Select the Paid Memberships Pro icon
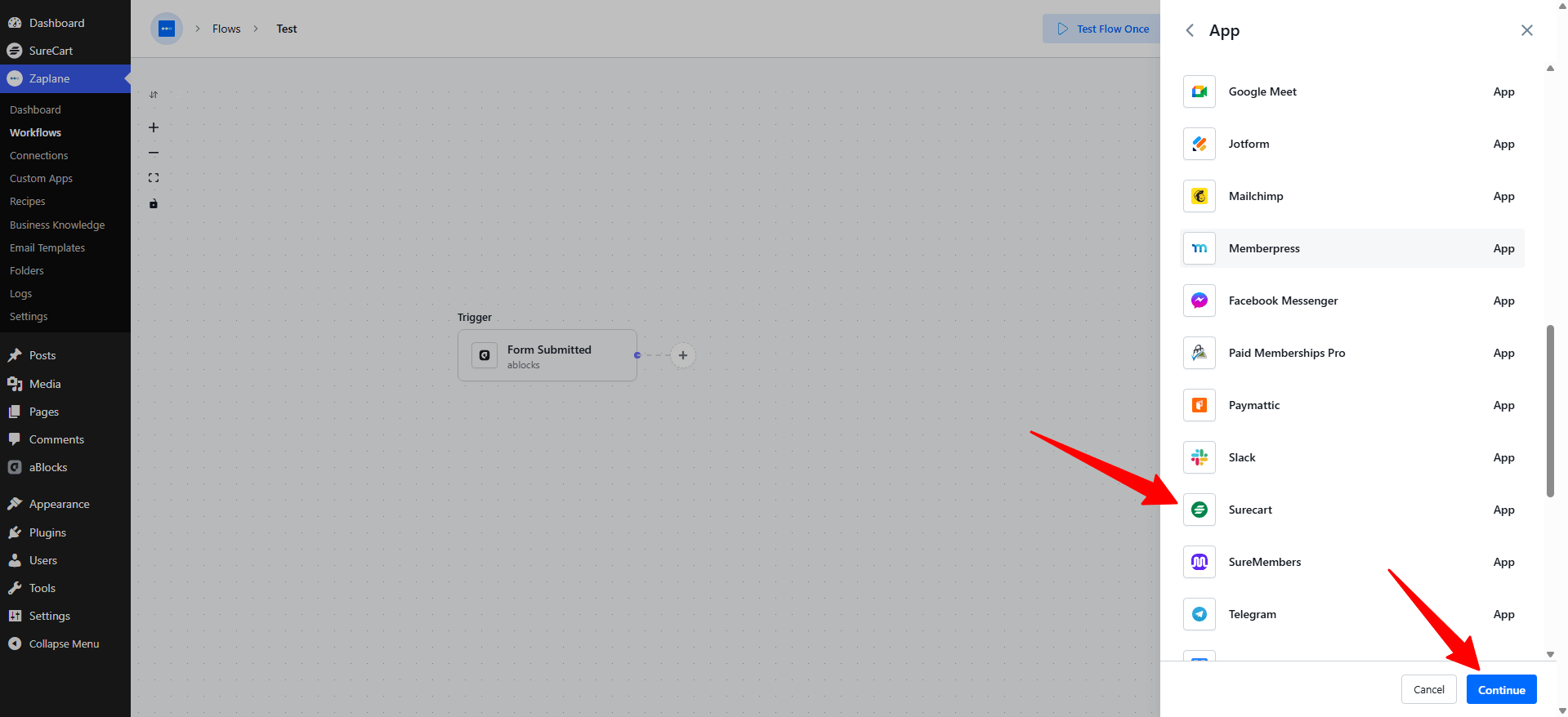 click(x=1199, y=353)
